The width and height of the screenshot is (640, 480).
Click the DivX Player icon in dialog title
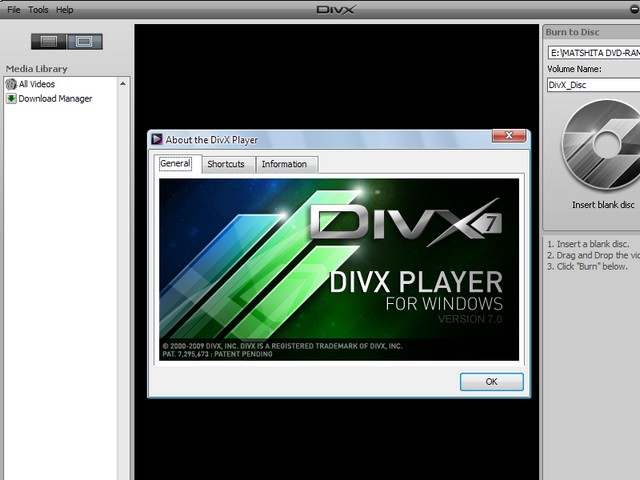157,140
